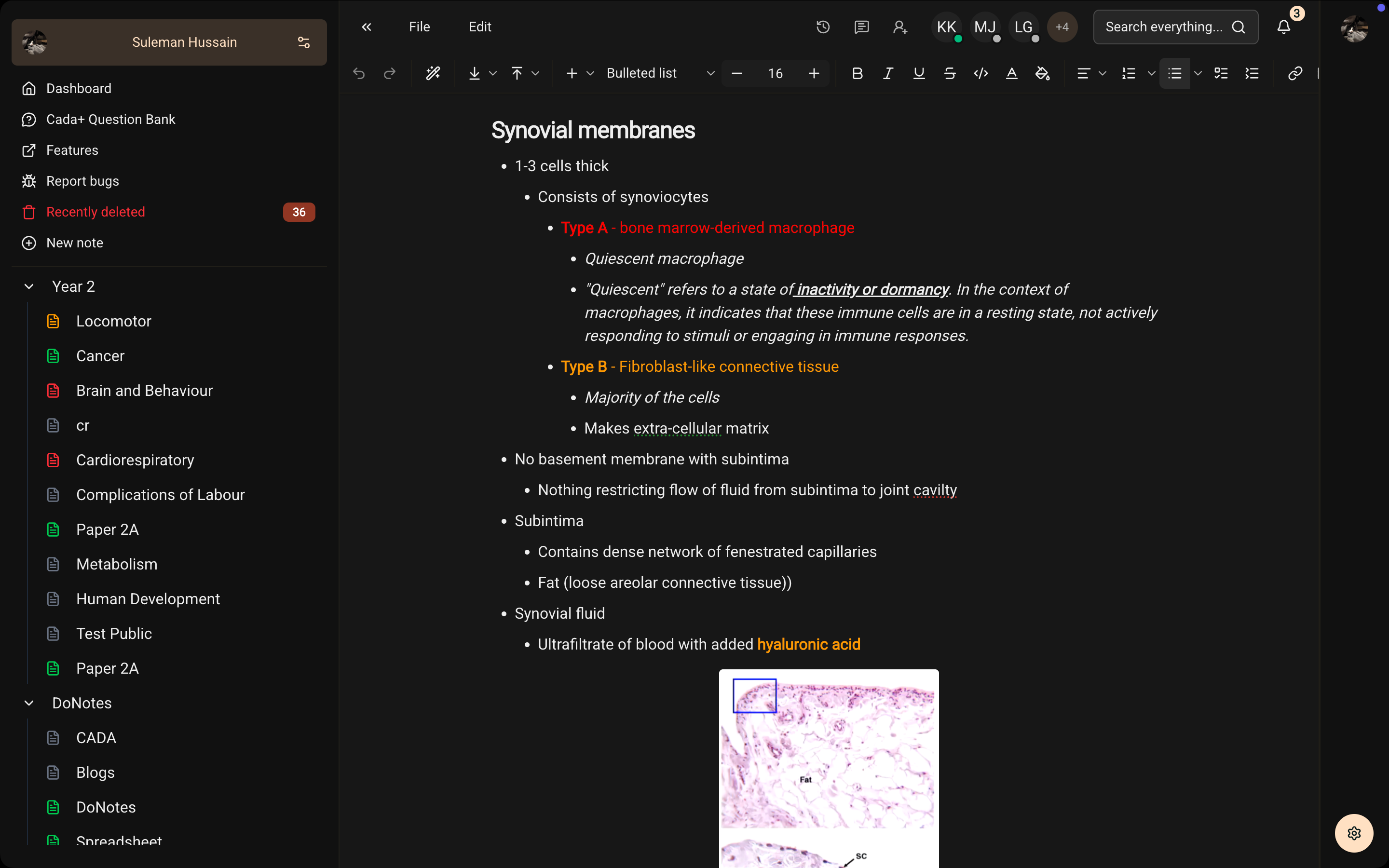This screenshot has height=868, width=1389.
Task: Toggle italic formatting
Action: click(888, 73)
